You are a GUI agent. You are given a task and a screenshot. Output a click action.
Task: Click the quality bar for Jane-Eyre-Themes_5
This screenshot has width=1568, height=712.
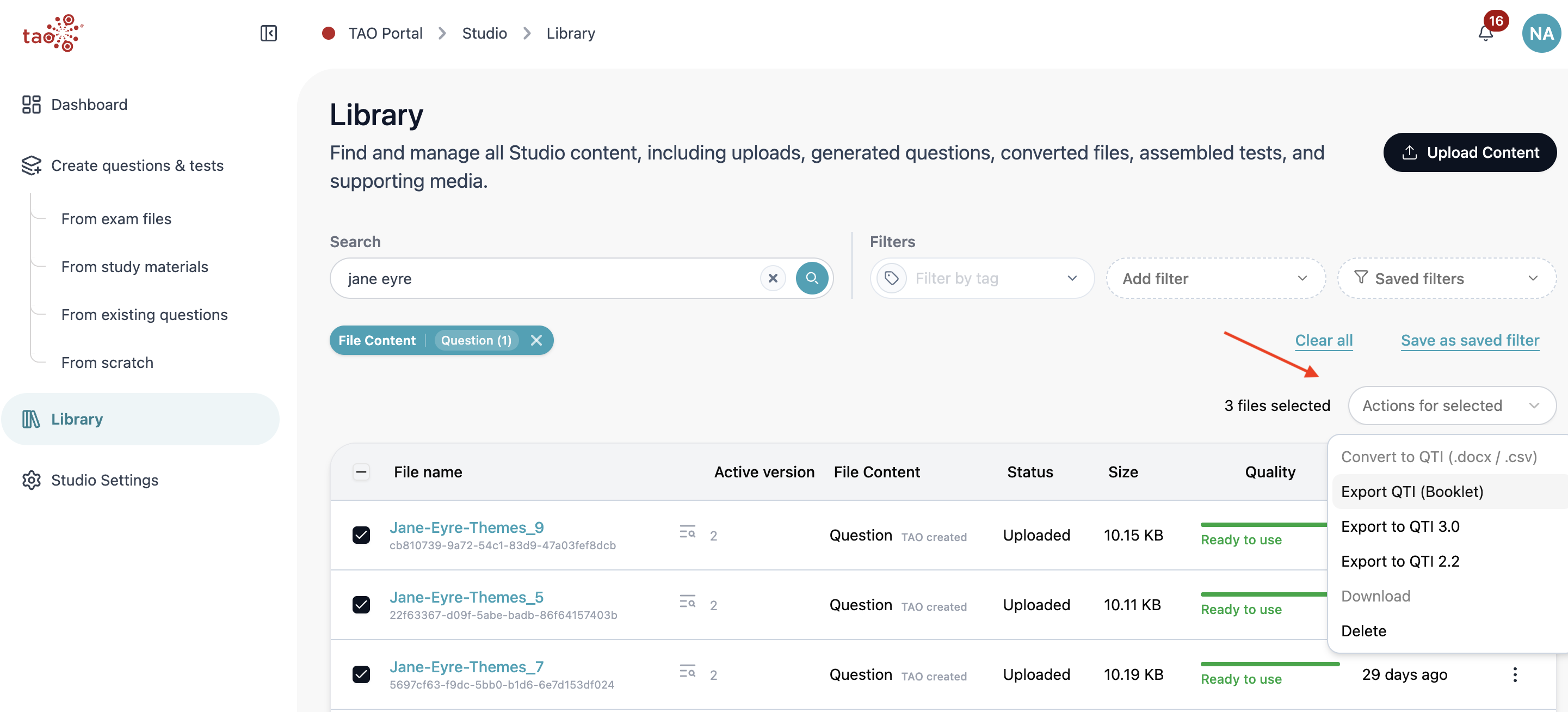[1264, 594]
